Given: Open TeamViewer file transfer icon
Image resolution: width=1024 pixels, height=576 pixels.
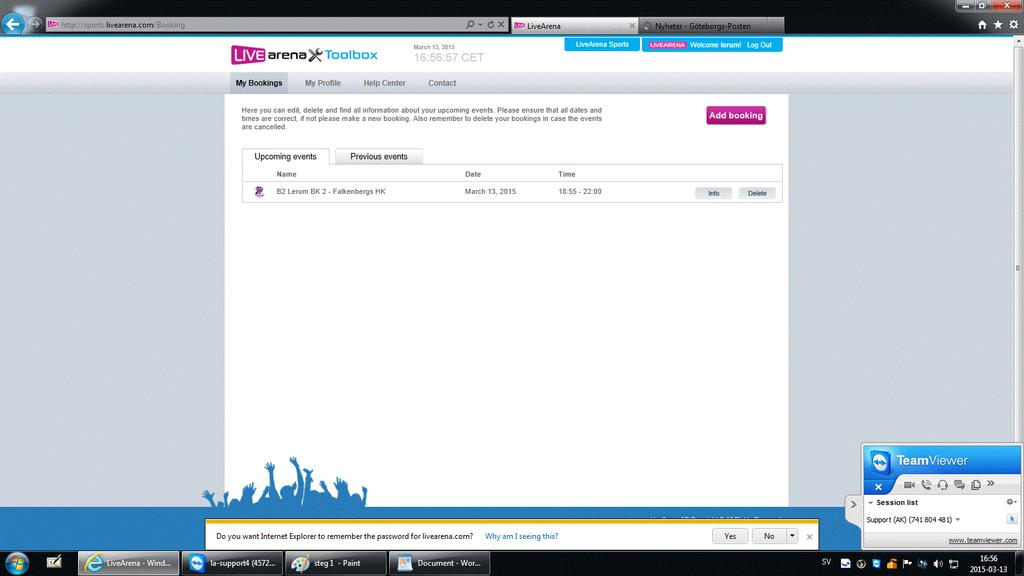Looking at the screenshot, I should pyautogui.click(x=976, y=485).
